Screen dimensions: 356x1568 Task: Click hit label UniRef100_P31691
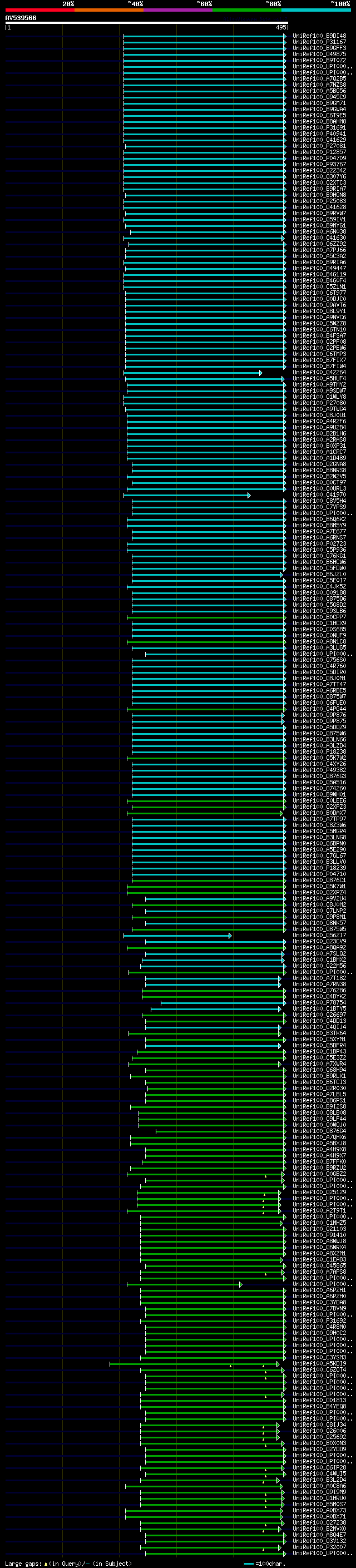click(x=319, y=128)
